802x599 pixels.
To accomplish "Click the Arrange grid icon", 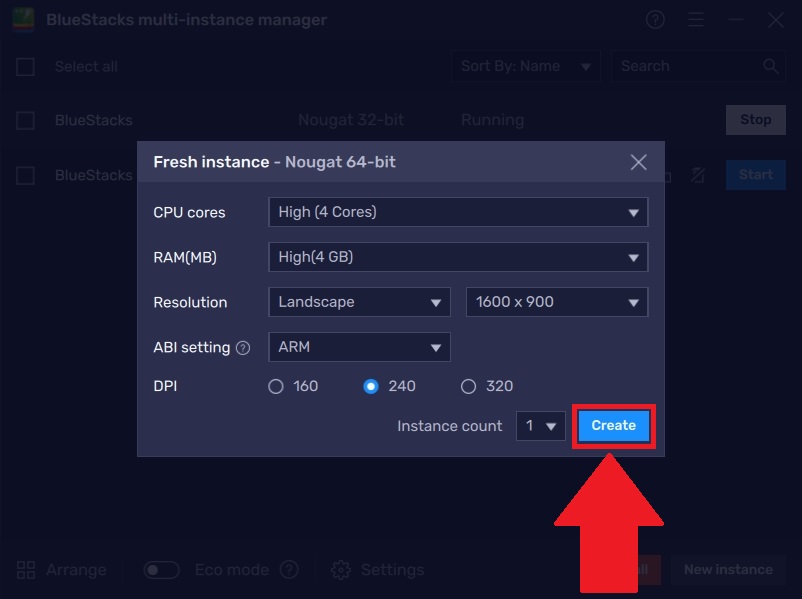I will point(26,570).
